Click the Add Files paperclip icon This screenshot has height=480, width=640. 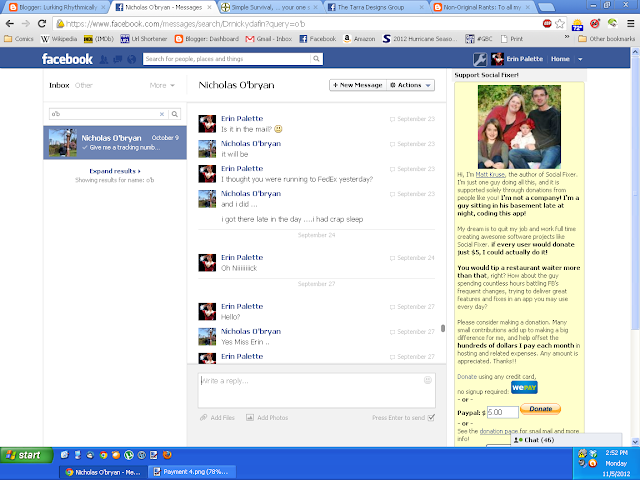tap(203, 418)
